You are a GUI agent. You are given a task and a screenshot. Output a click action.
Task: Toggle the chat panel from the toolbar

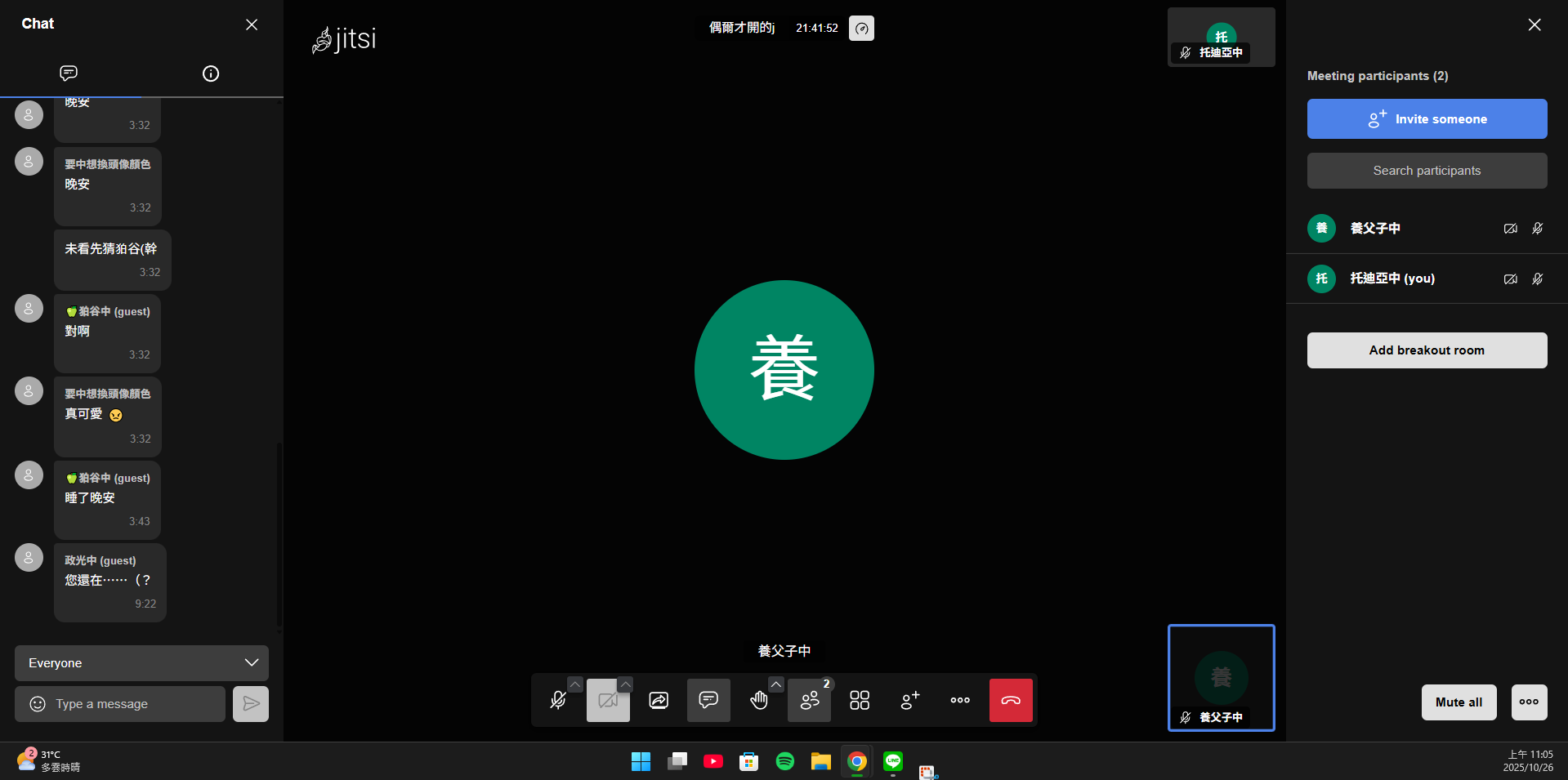[708, 701]
